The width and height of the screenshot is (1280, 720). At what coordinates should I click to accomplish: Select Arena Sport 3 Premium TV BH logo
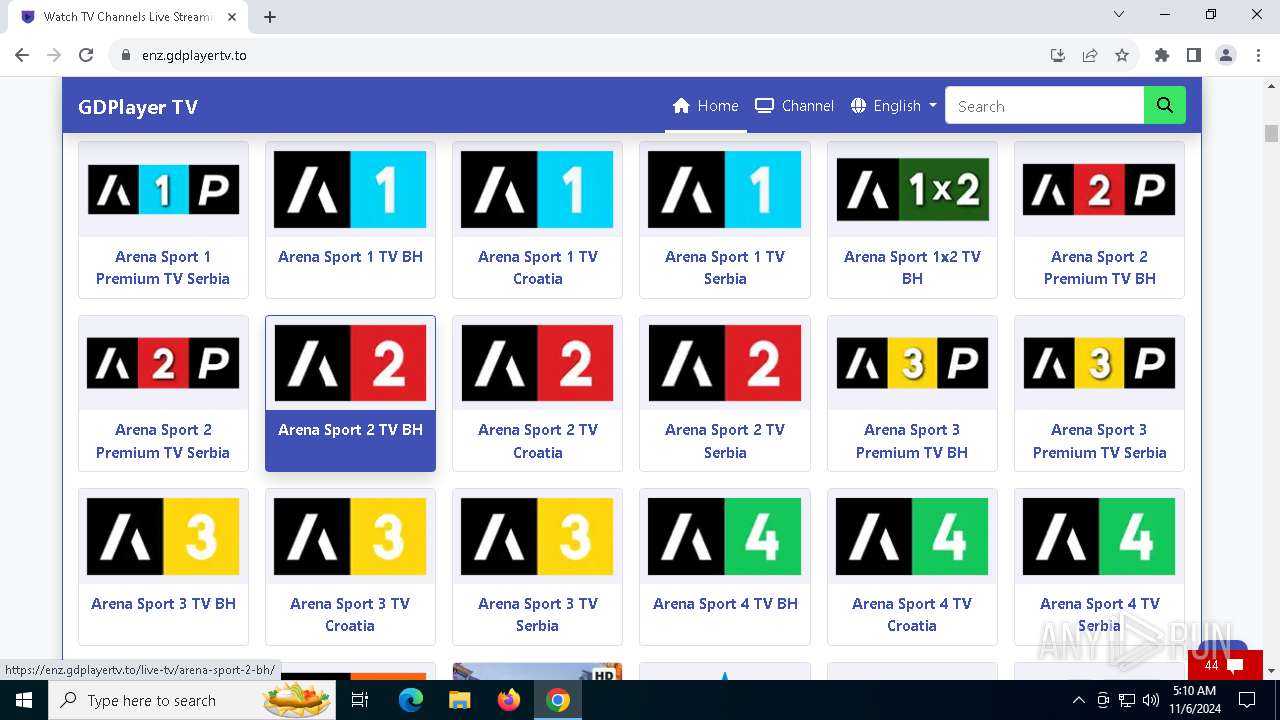(x=912, y=363)
